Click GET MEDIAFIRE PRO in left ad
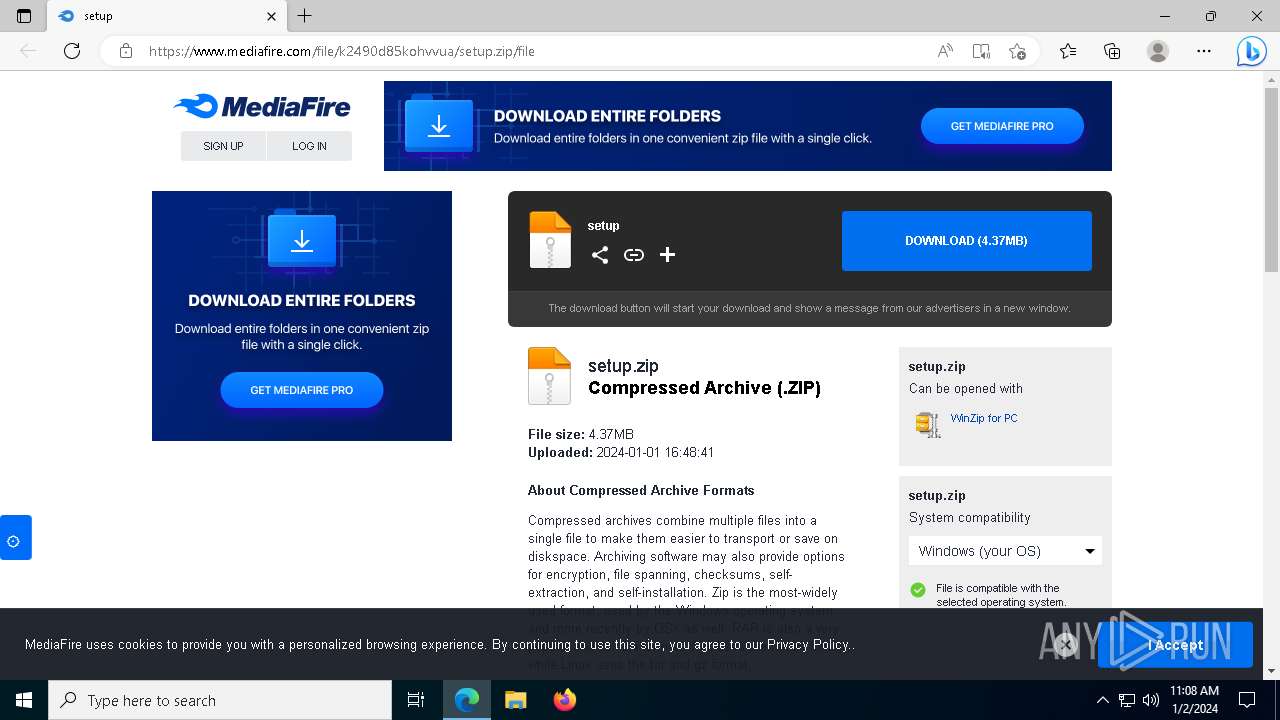This screenshot has height=720, width=1280. (302, 390)
